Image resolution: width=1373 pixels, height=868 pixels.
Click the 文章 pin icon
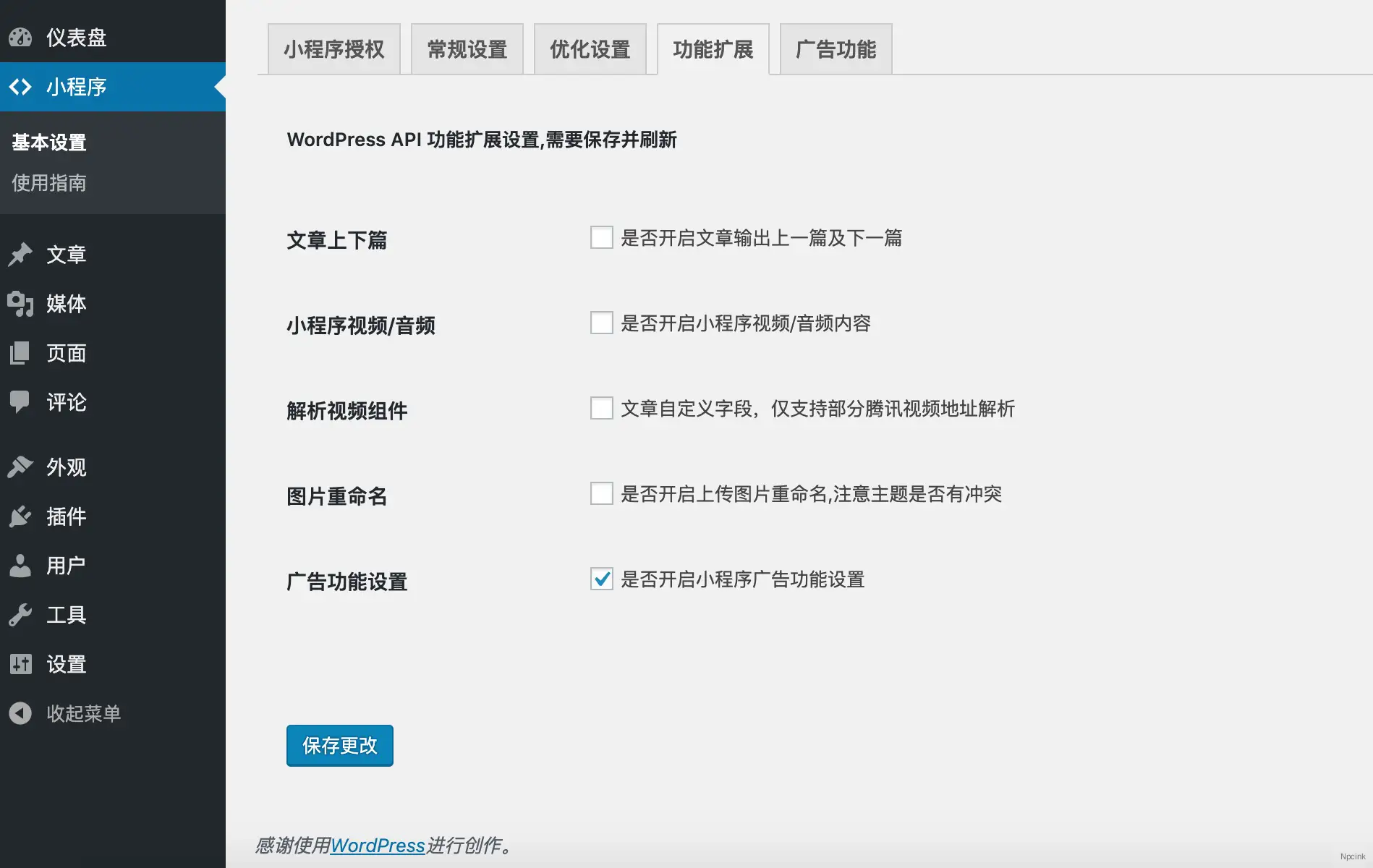[21, 254]
